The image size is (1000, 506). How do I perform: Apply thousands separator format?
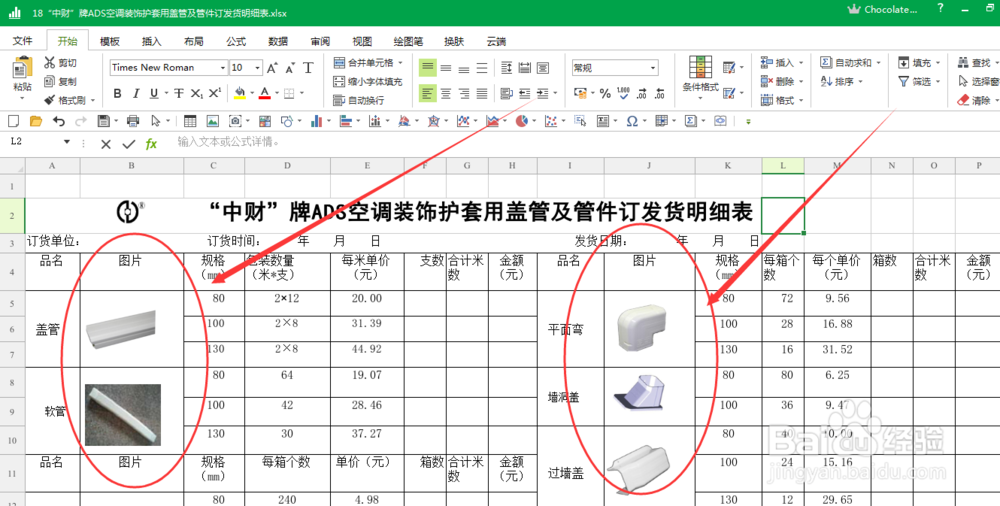[x=623, y=94]
